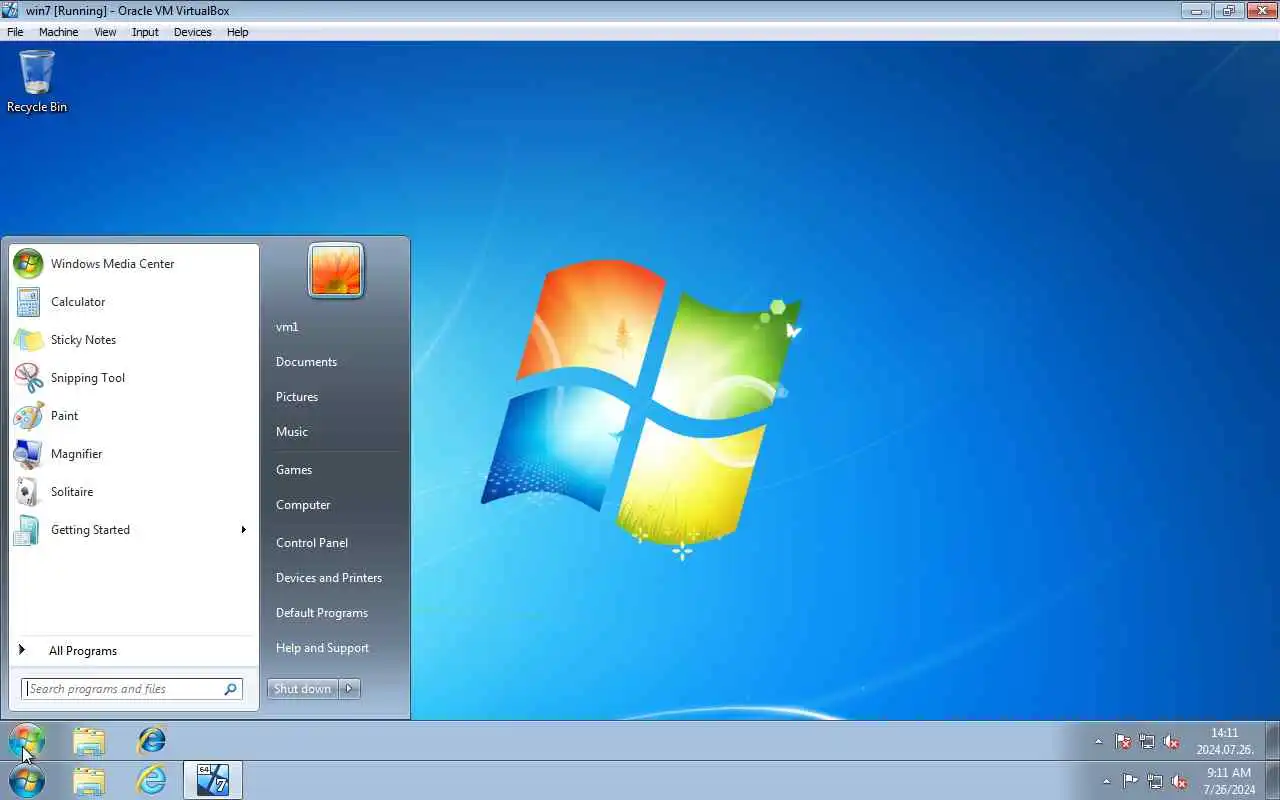Click Start orb on 9:11 AM taskbar
Image resolution: width=1280 pixels, height=800 pixels.
coord(27,780)
